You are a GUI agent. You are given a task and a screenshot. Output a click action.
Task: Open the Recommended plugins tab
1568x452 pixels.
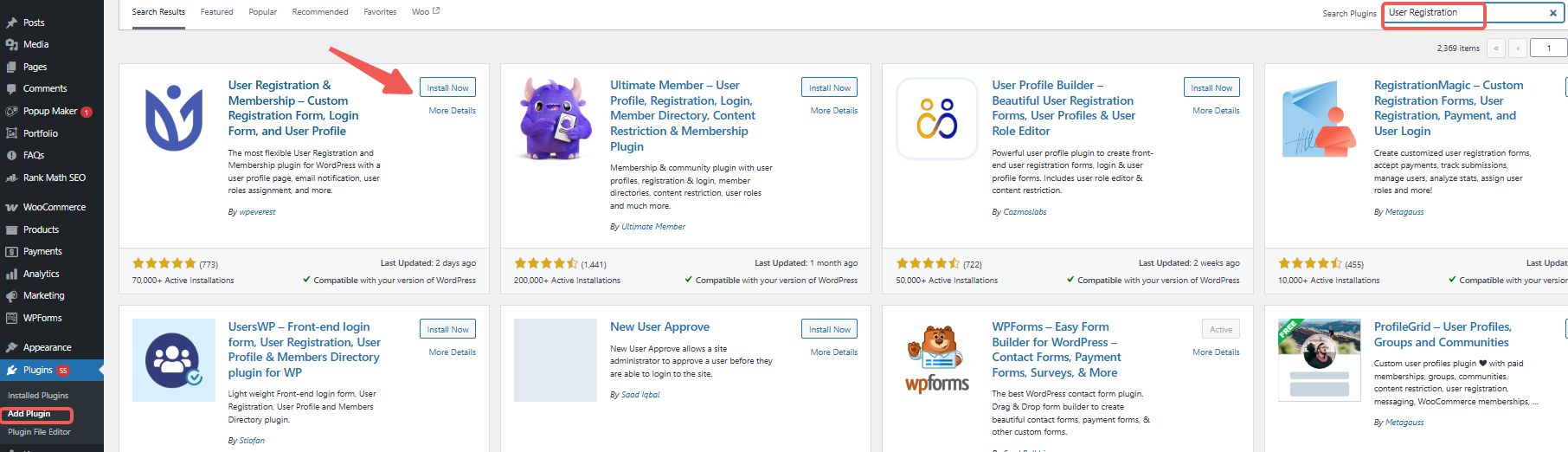click(x=320, y=12)
